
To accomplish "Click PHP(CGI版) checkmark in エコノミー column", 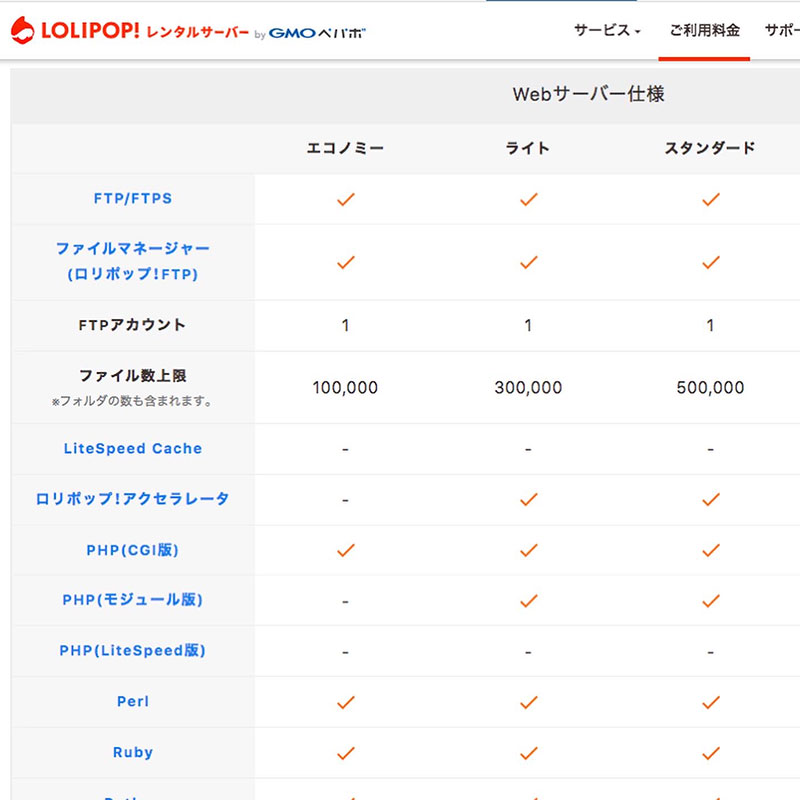I will 346,550.
